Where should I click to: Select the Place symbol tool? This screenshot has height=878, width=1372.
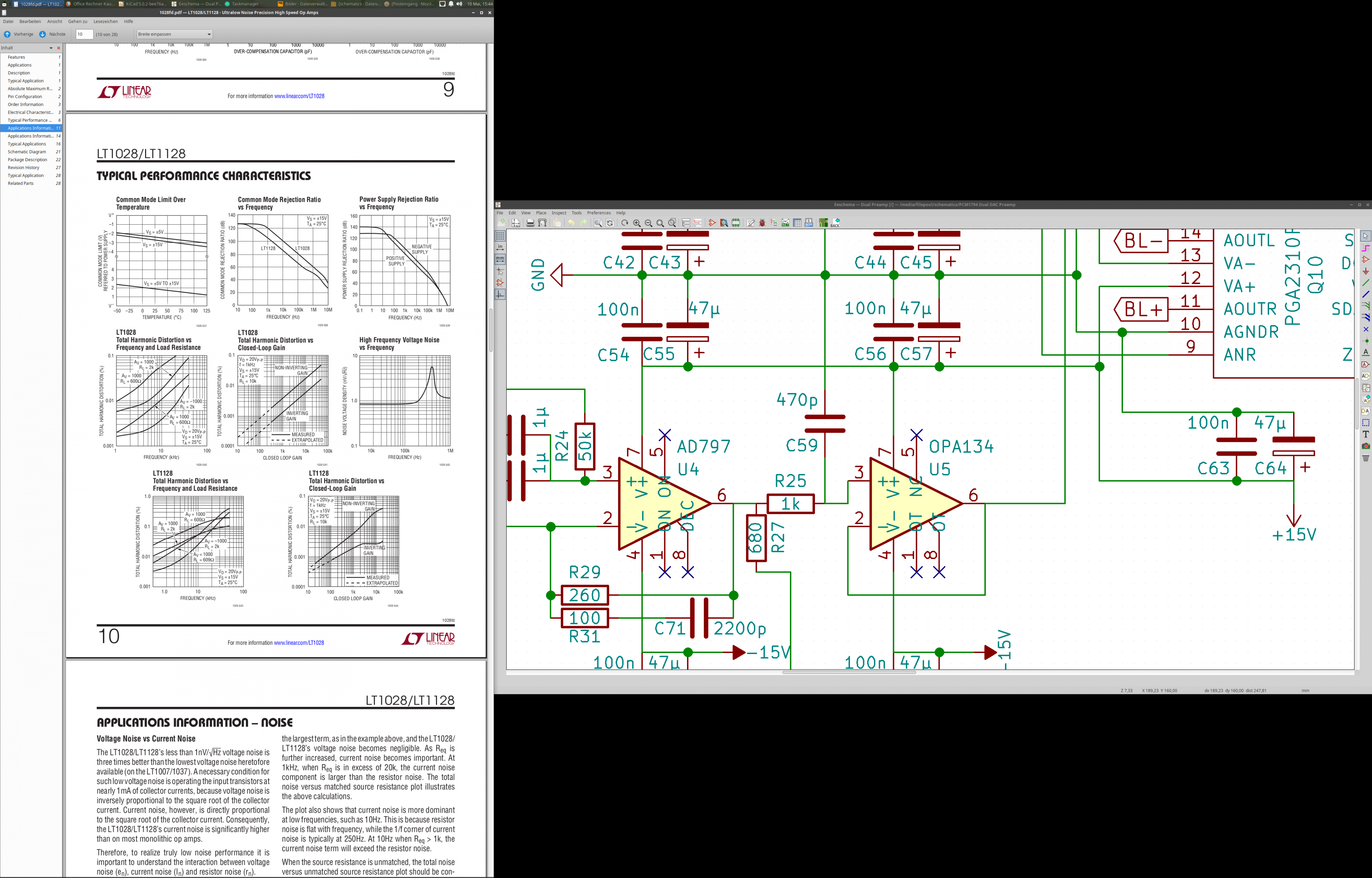(x=1366, y=259)
